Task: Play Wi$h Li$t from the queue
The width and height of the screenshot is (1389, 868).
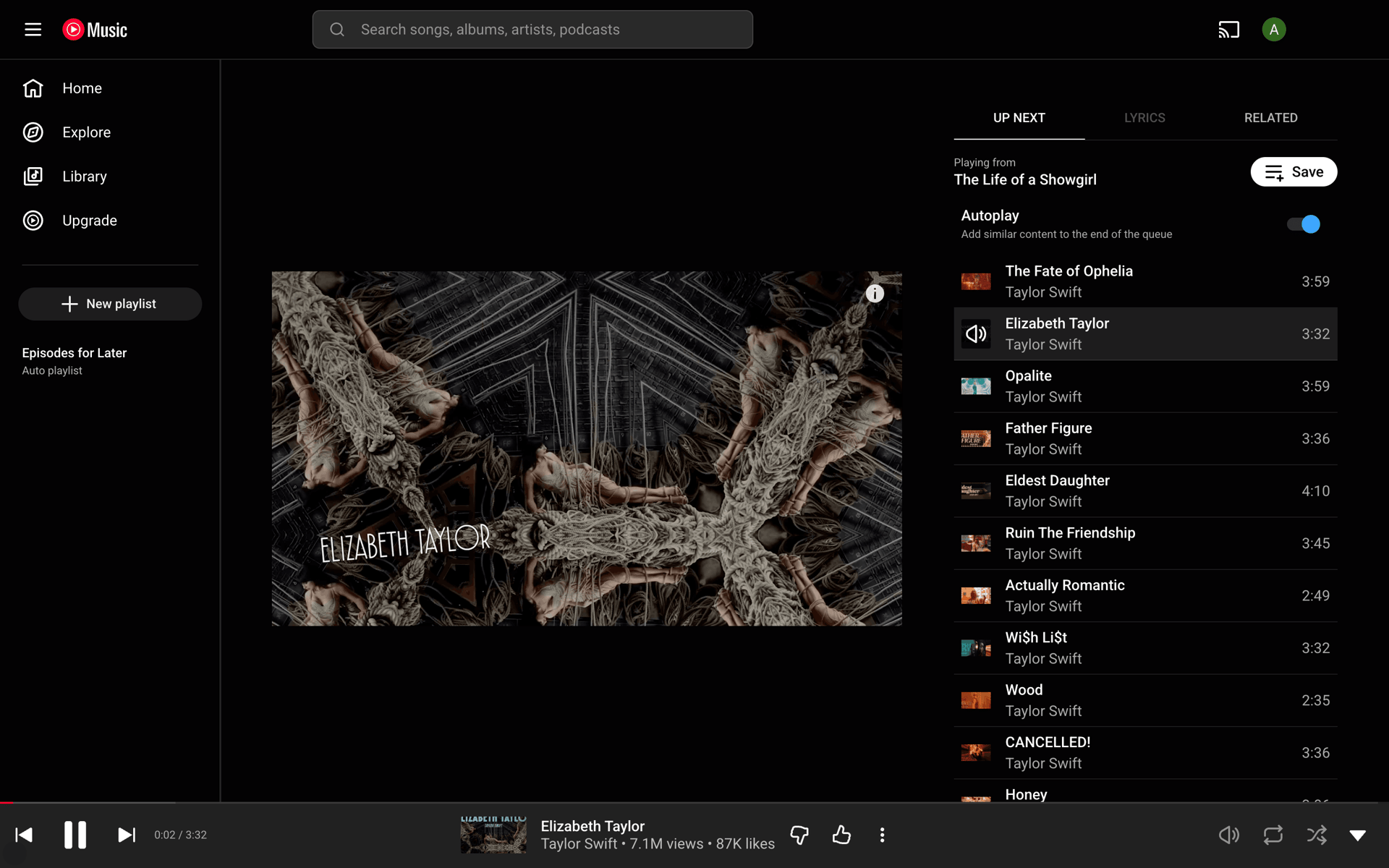Action: point(1145,648)
